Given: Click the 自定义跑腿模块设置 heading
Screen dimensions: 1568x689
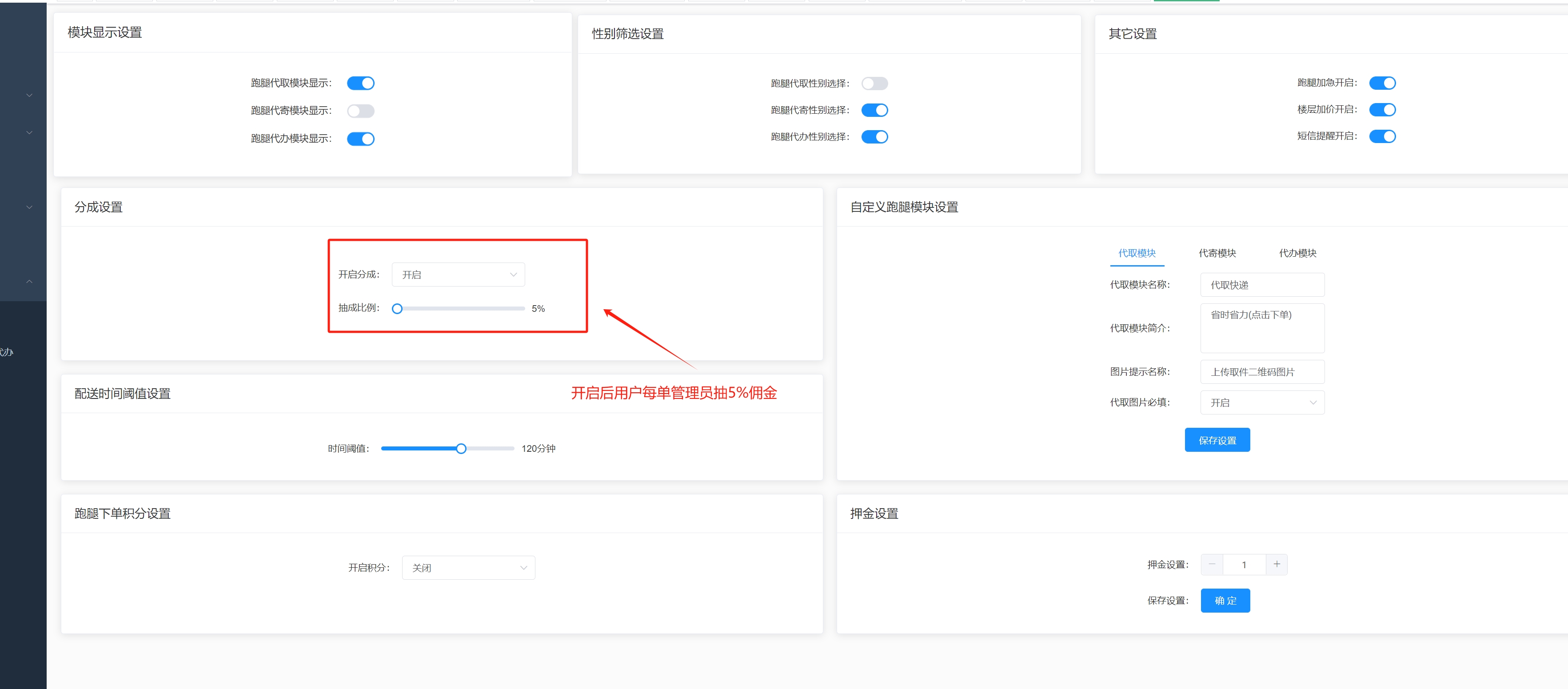Looking at the screenshot, I should pos(904,207).
